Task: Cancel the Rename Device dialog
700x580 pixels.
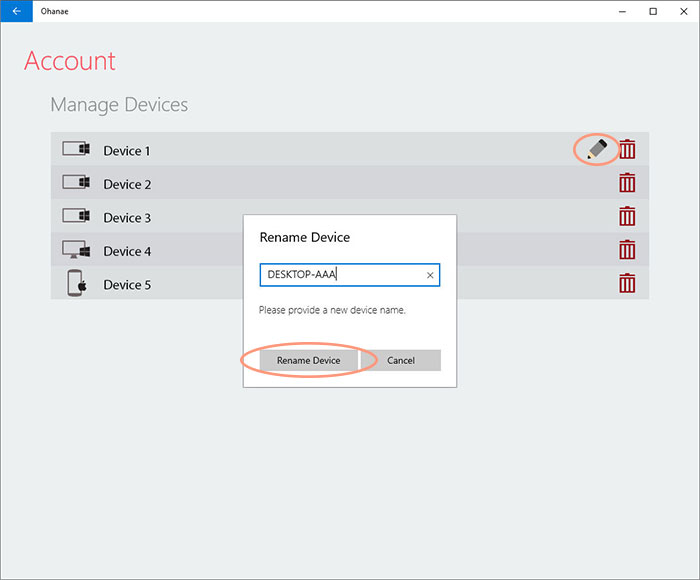Action: coord(401,360)
